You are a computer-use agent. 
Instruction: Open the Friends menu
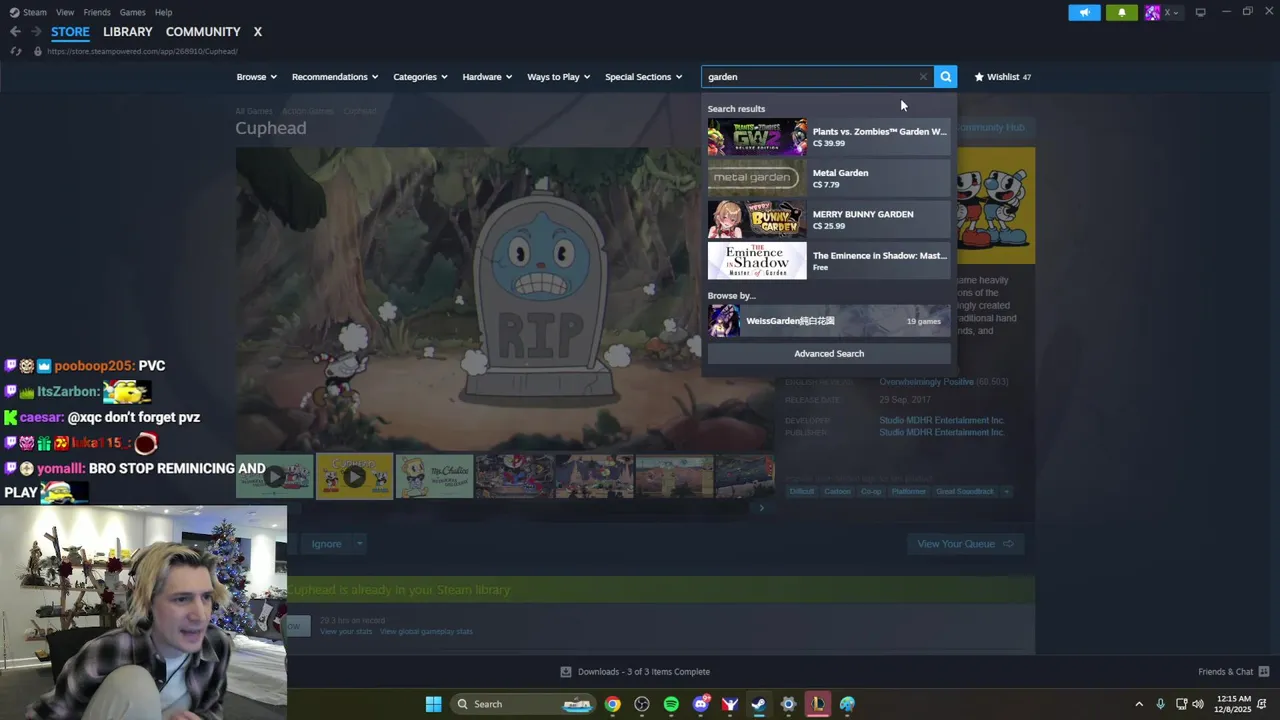click(x=97, y=12)
